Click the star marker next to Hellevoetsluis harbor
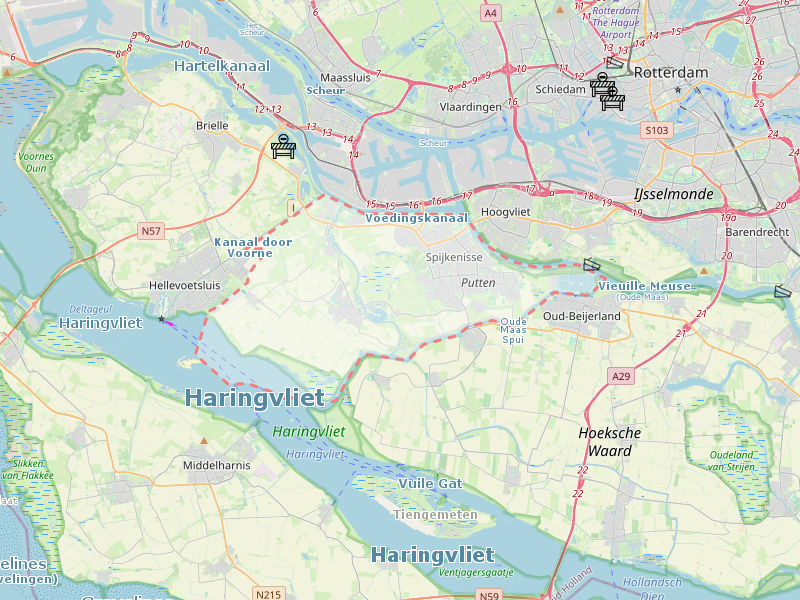This screenshot has height=600, width=800. tap(162, 319)
